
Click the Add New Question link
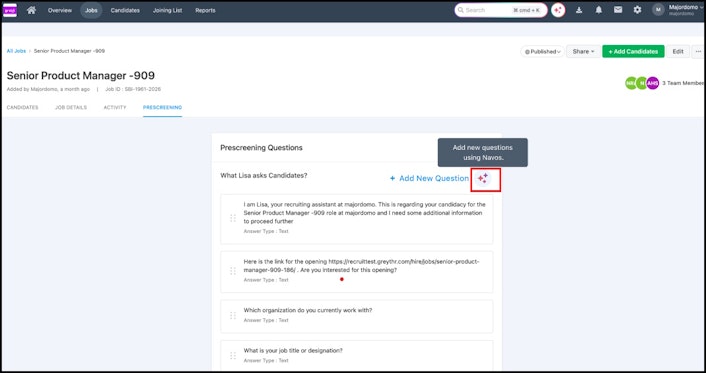pyautogui.click(x=429, y=178)
